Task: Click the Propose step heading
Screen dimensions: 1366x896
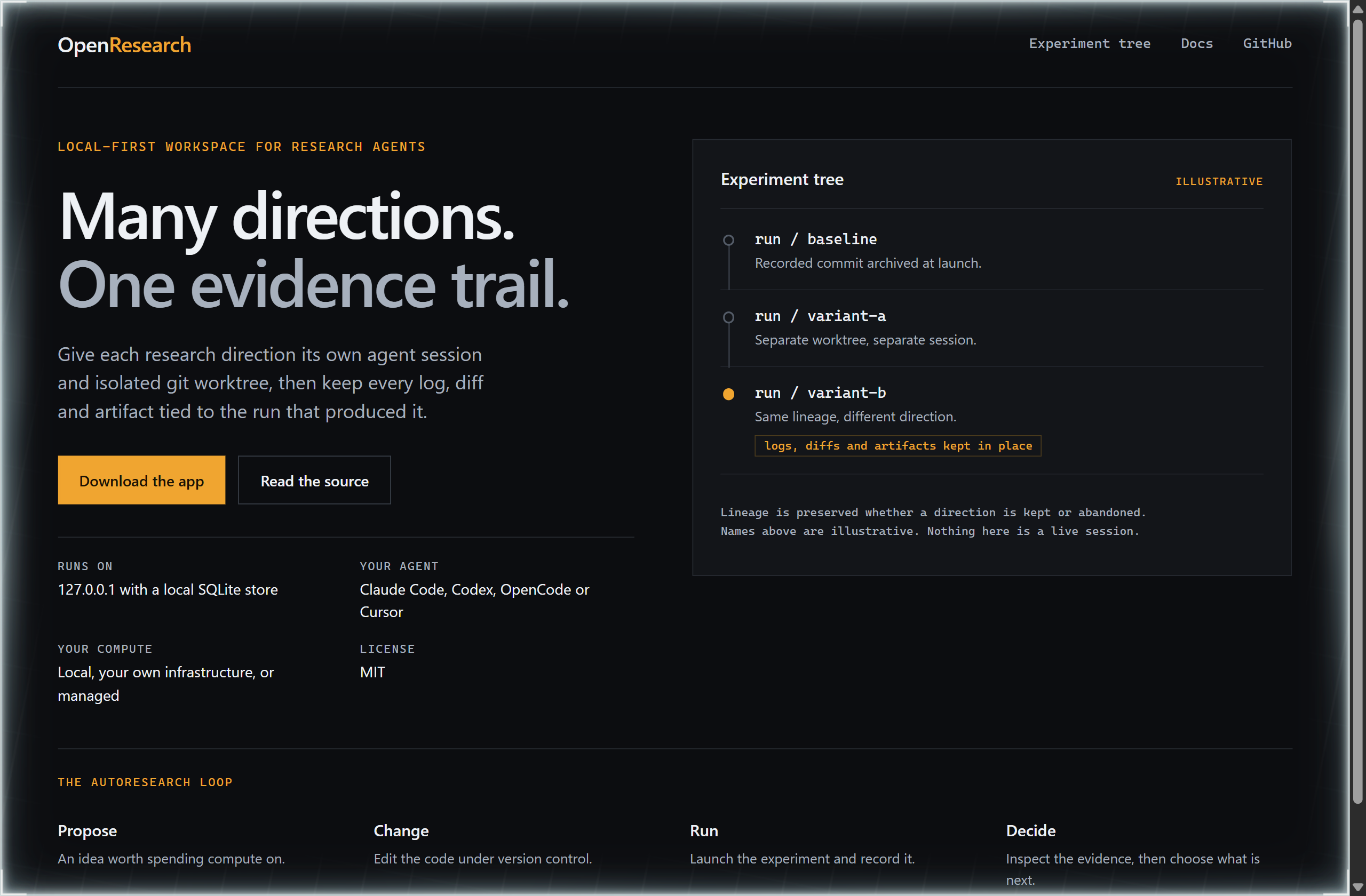Action: 87,830
